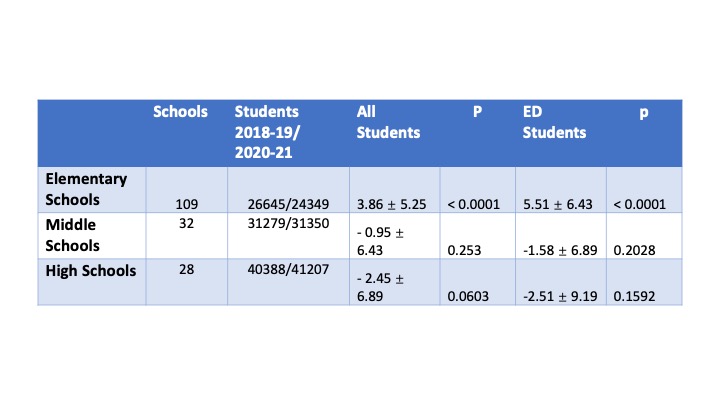
Task: Click the uppercase P column header
Action: (478, 112)
